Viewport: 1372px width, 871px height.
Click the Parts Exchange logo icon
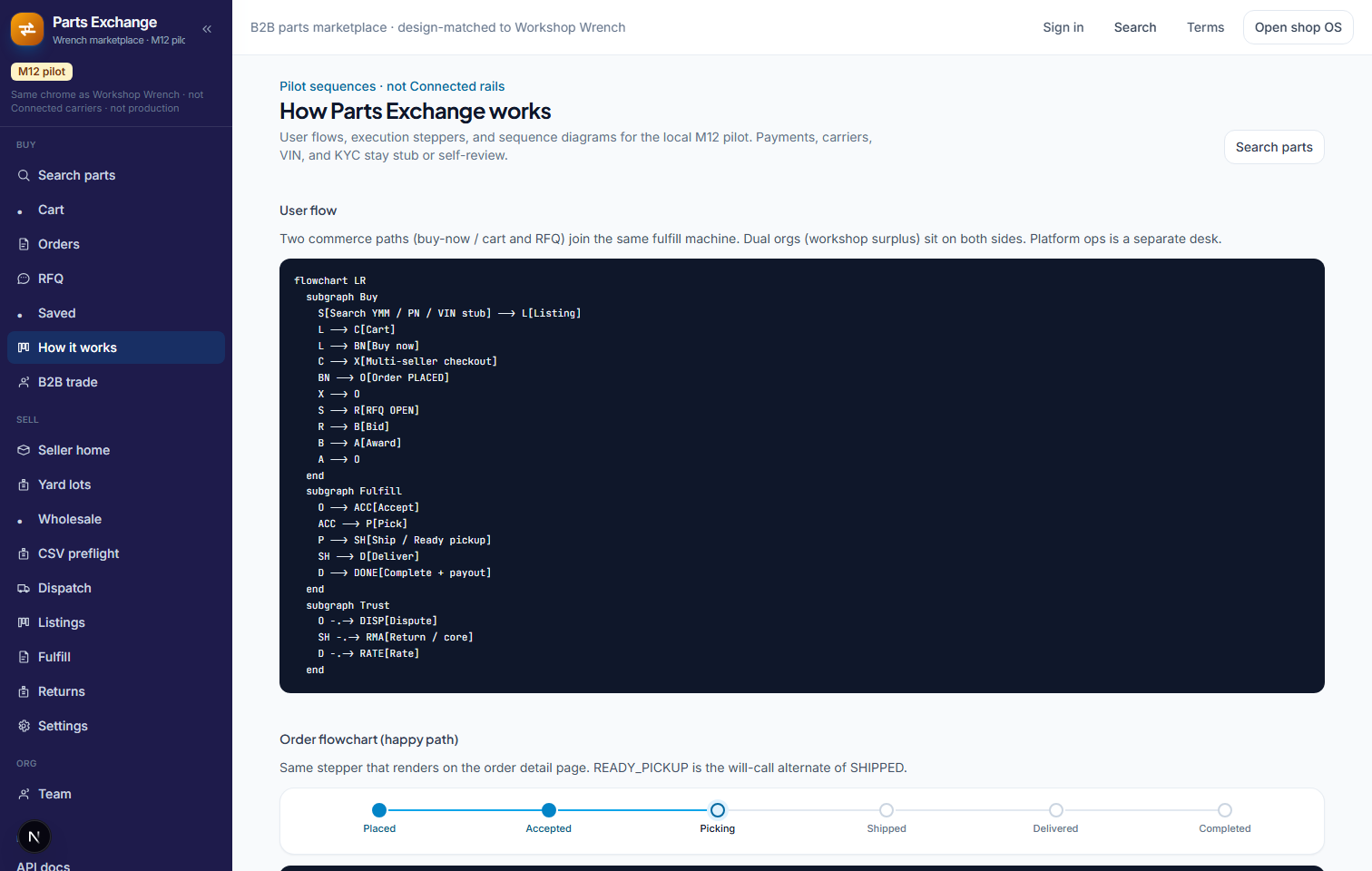coord(27,29)
